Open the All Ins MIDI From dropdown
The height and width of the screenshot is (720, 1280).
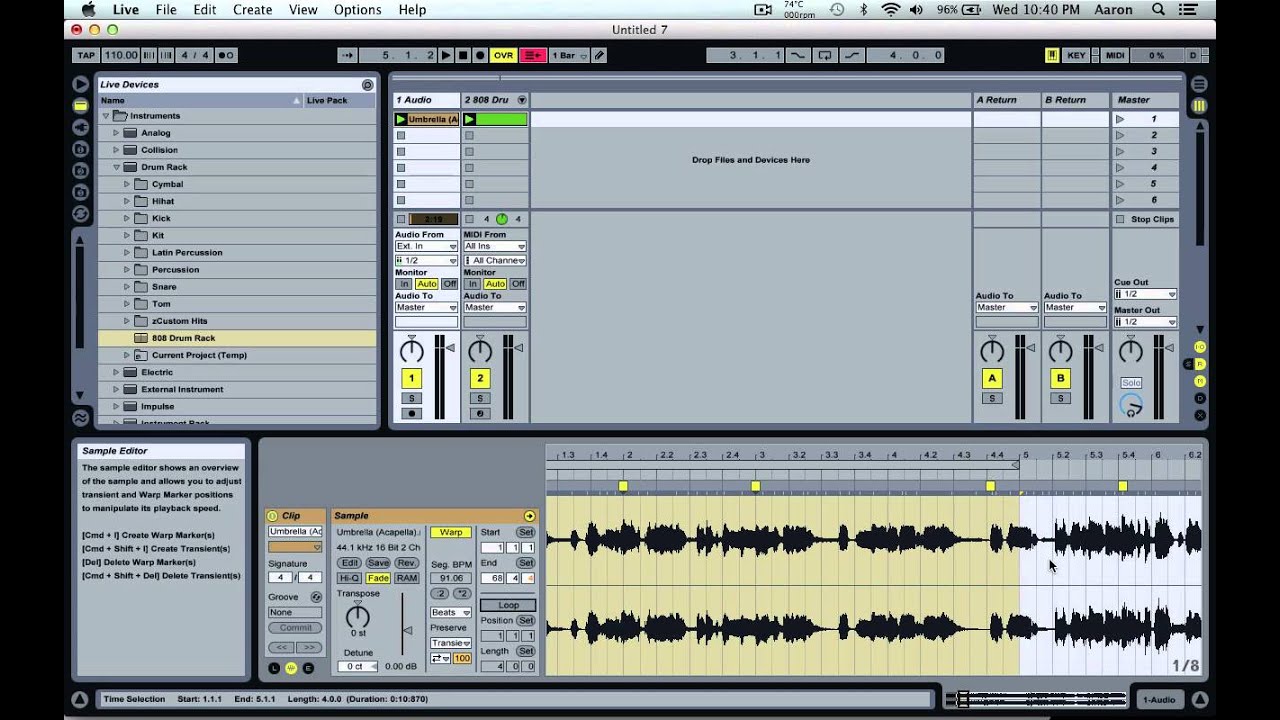pyautogui.click(x=495, y=246)
